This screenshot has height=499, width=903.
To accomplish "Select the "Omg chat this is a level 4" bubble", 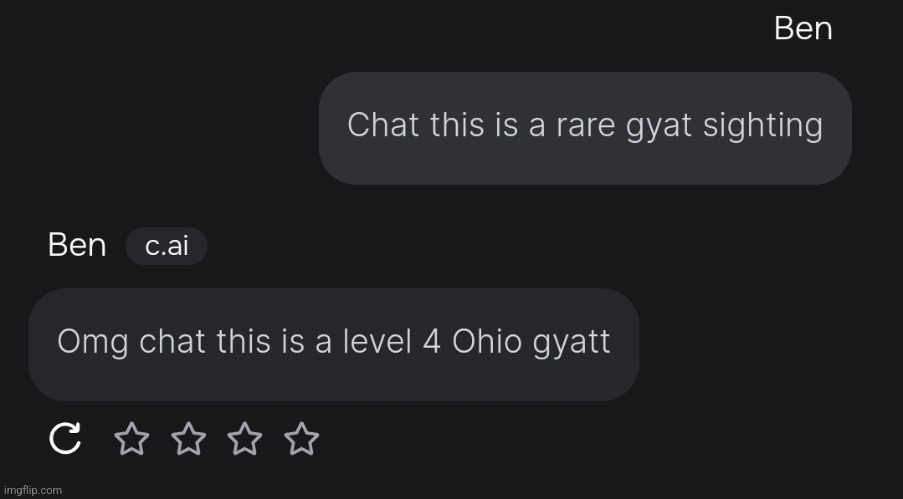I will click(333, 343).
